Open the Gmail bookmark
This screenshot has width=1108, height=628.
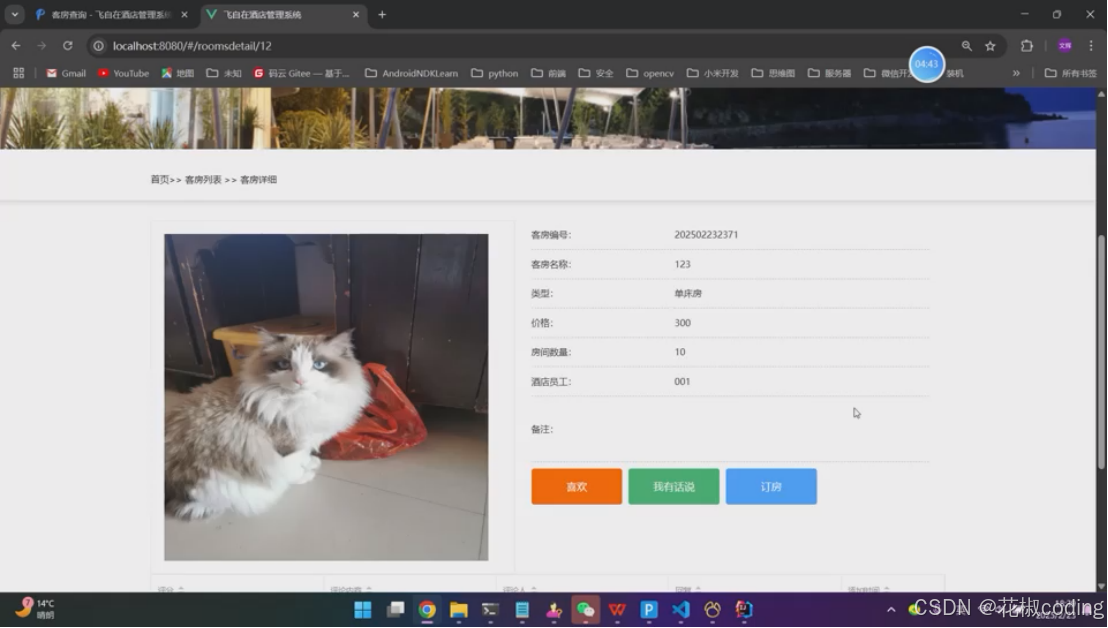coord(64,72)
